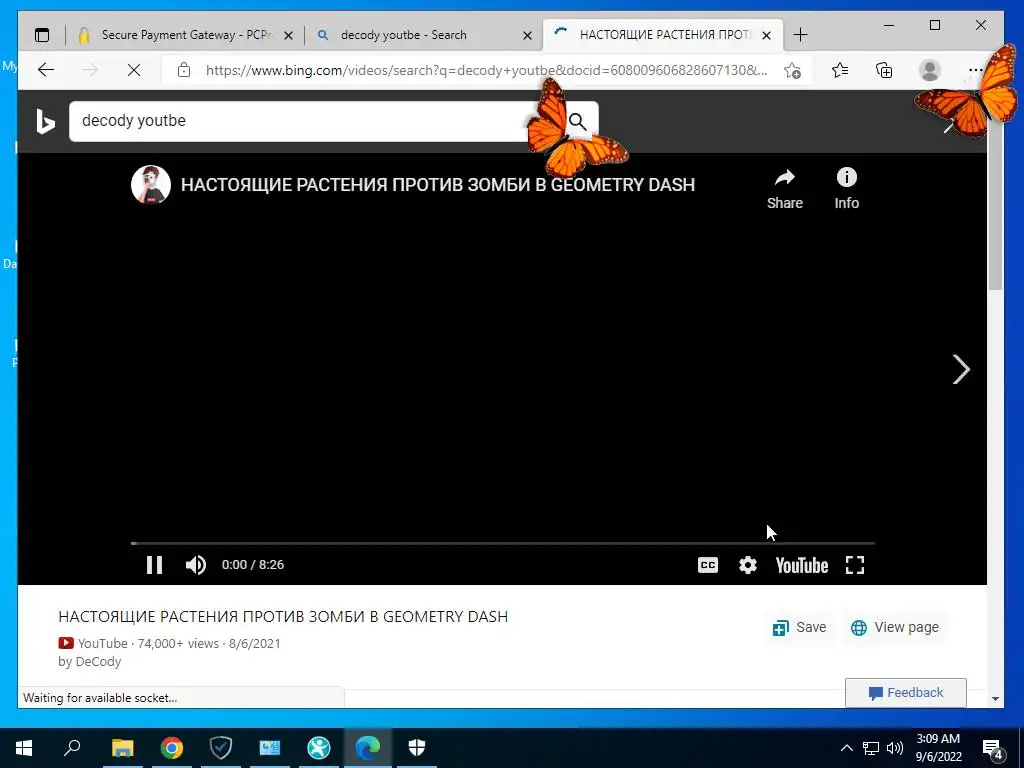Open the taskbar clock and date

(938, 748)
